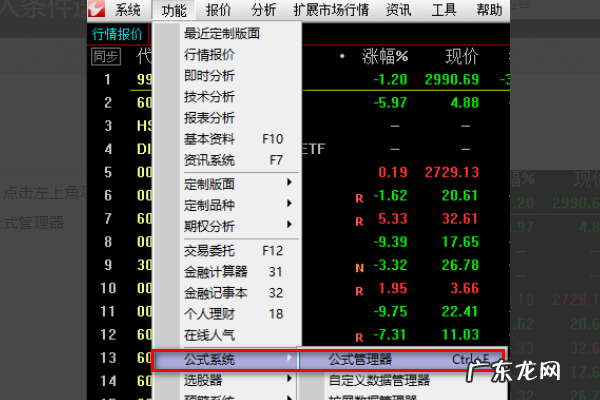Sort by the 涨幅% column header
600x400 pixels.
pos(385,57)
